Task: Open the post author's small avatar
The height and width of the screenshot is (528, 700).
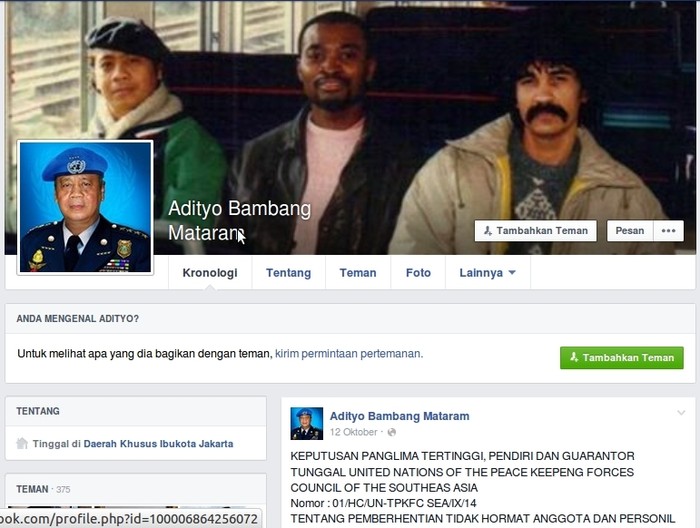Action: point(307,424)
